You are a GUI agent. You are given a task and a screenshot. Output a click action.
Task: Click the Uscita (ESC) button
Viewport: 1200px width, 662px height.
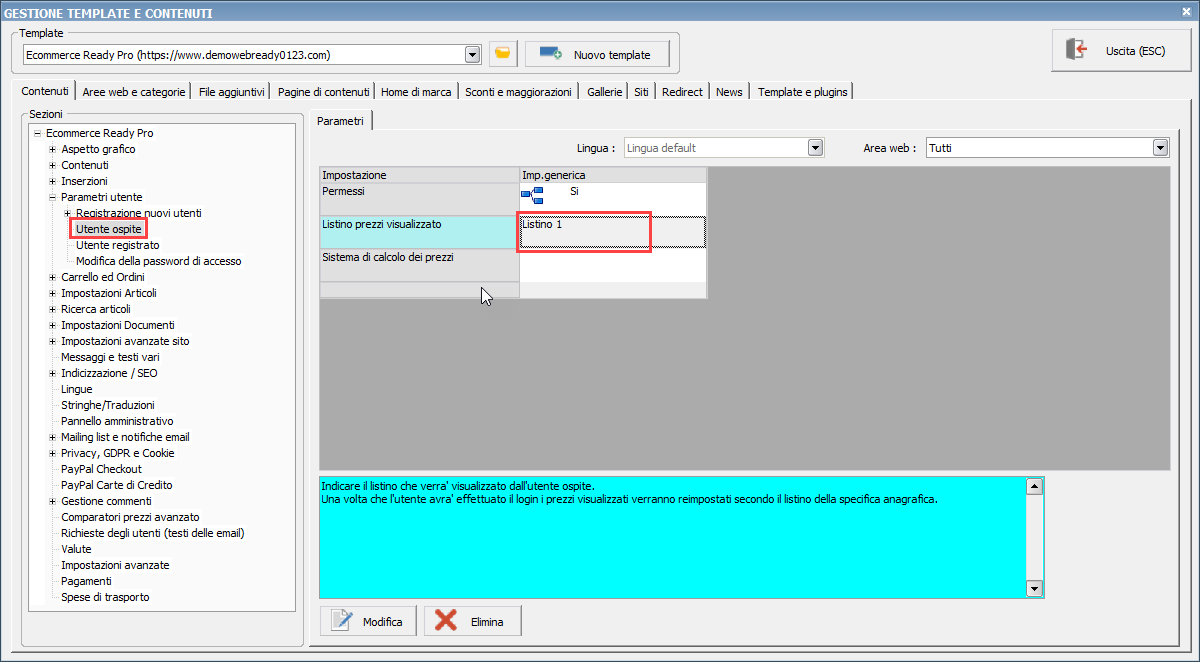[x=1121, y=50]
